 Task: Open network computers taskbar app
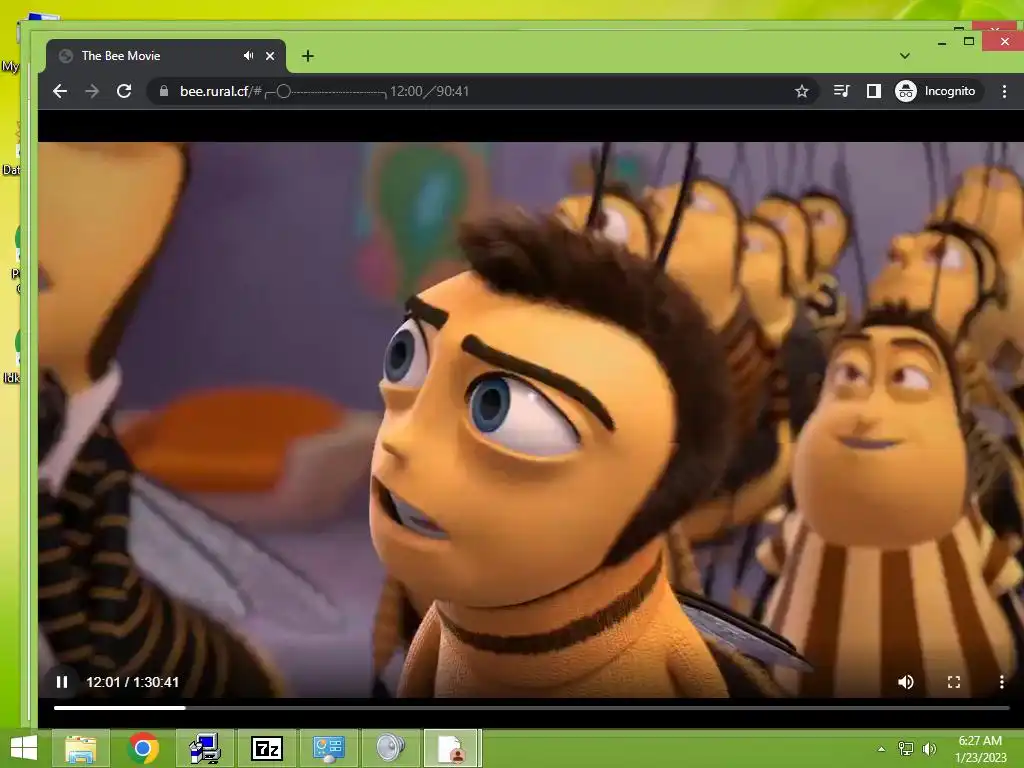click(x=205, y=748)
